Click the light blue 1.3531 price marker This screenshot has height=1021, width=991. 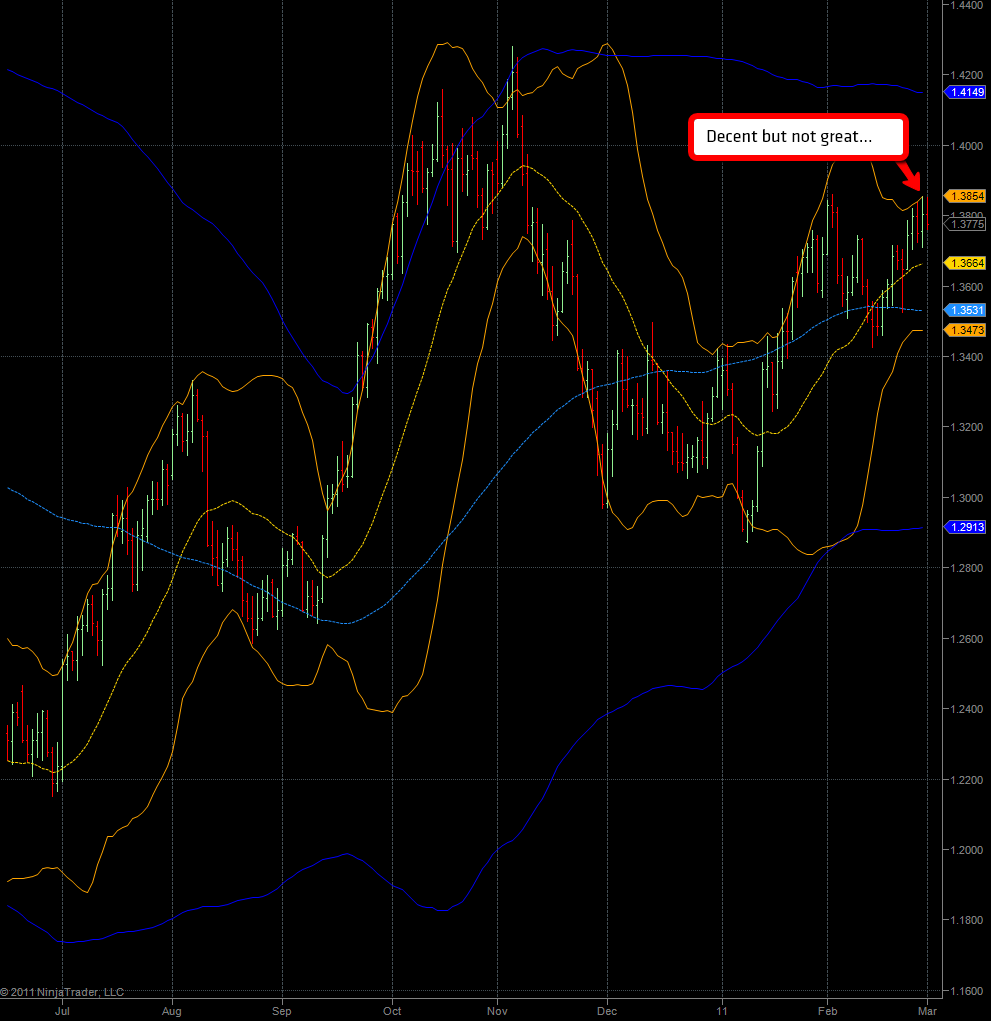click(966, 311)
